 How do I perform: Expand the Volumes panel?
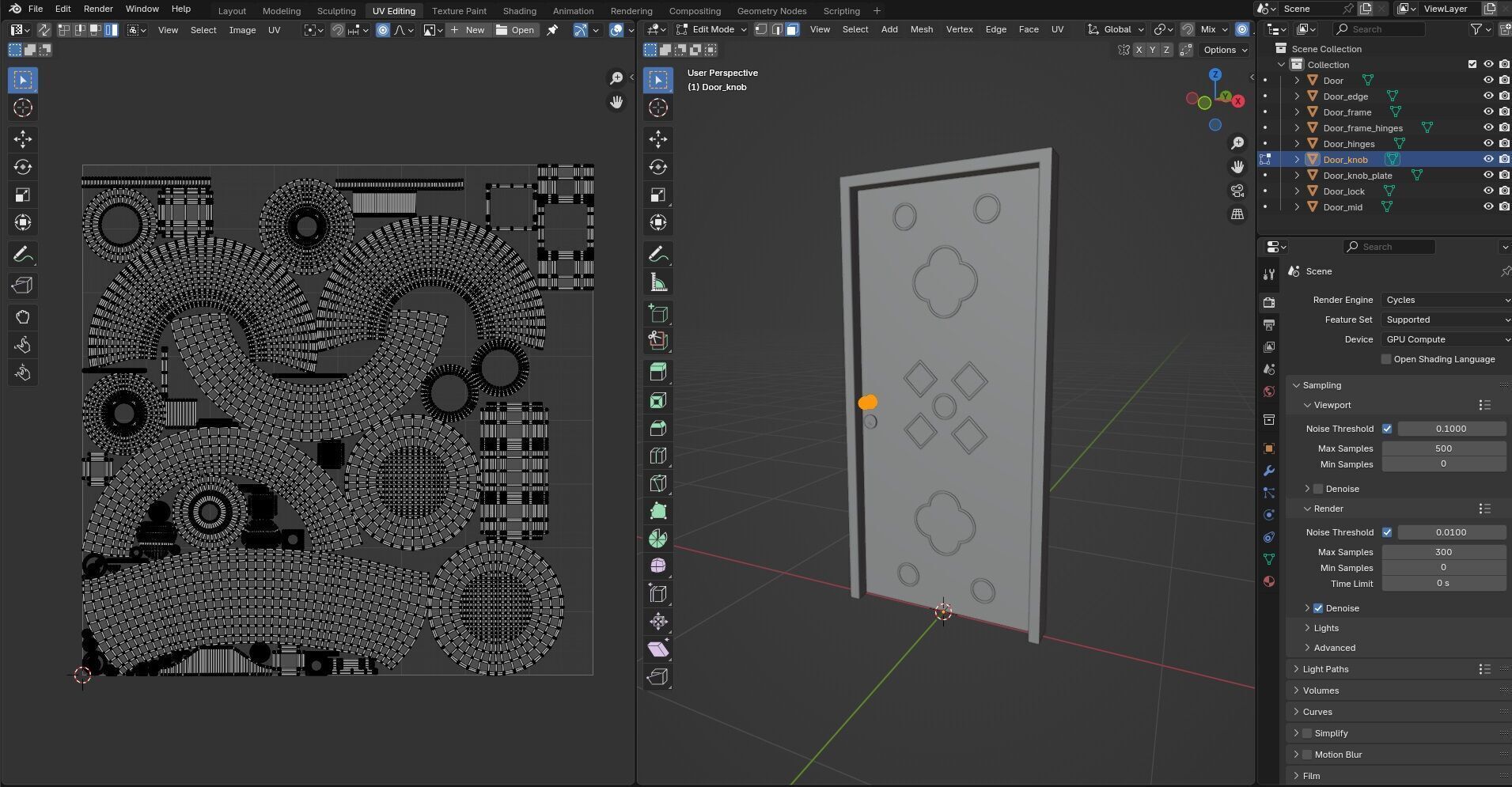(1321, 691)
